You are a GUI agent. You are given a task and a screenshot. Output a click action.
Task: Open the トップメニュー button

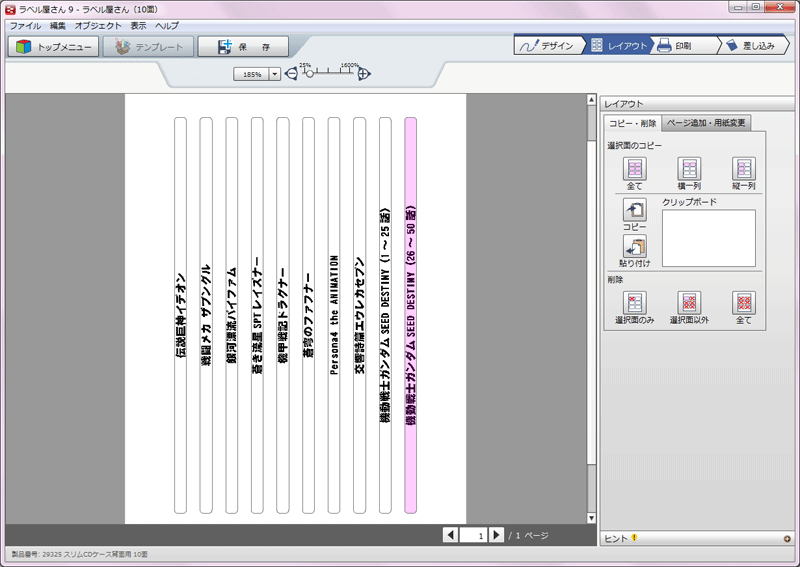point(54,46)
